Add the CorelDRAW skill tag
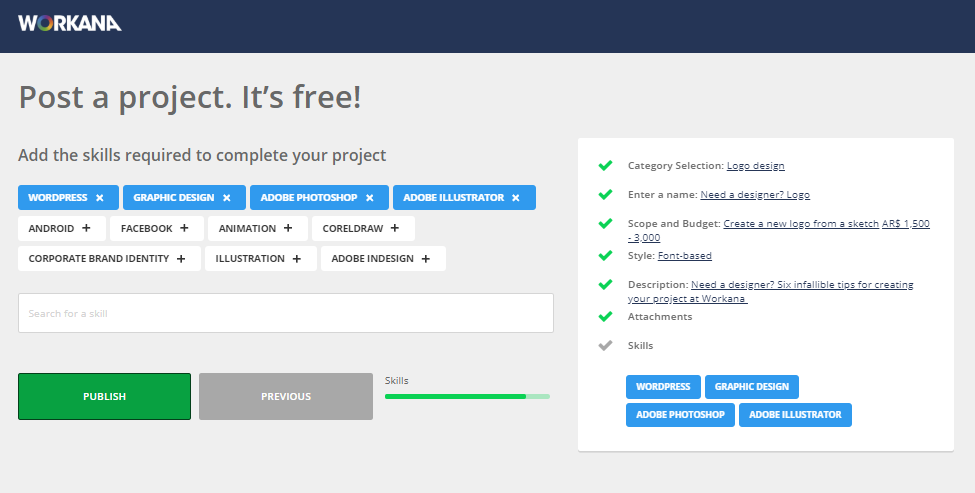This screenshot has height=493, width=975. pyautogui.click(x=395, y=229)
